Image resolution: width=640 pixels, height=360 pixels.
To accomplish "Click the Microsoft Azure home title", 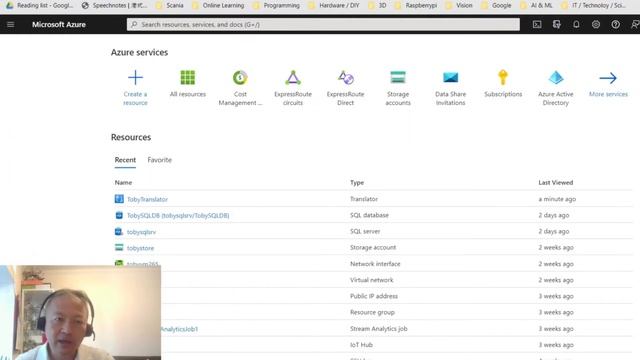I will [x=59, y=24].
